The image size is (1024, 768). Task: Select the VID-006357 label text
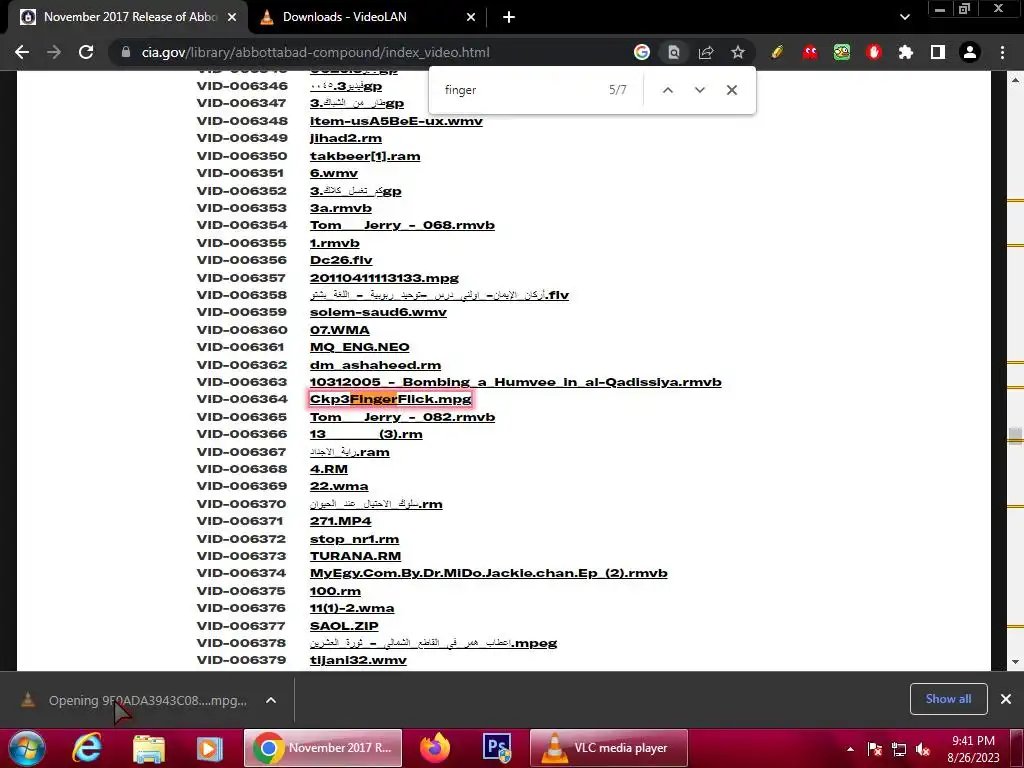(242, 278)
